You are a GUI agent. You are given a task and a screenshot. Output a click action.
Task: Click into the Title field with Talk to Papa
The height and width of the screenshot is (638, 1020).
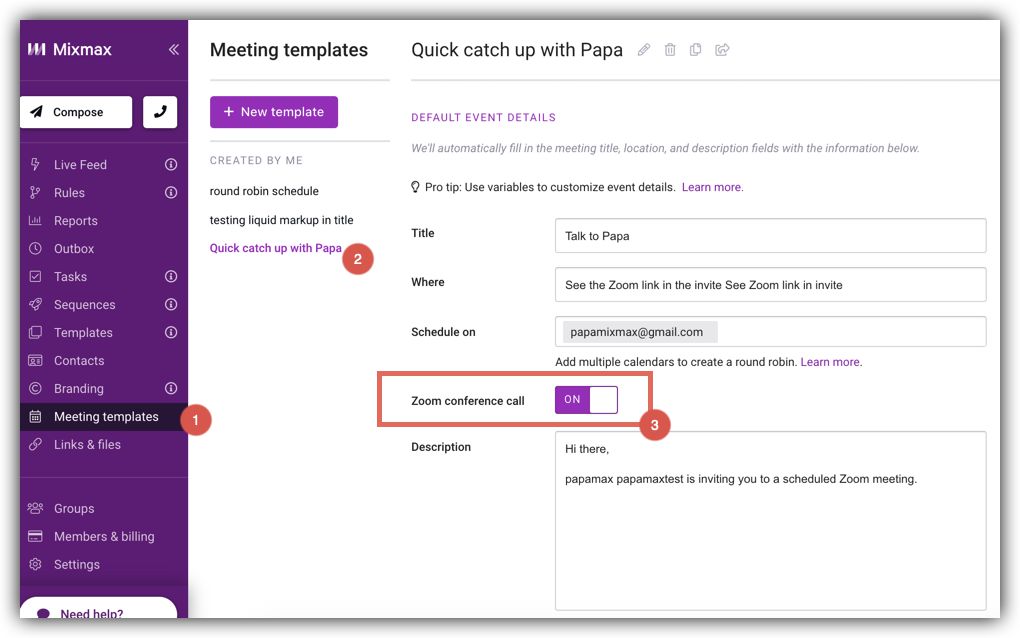770,235
